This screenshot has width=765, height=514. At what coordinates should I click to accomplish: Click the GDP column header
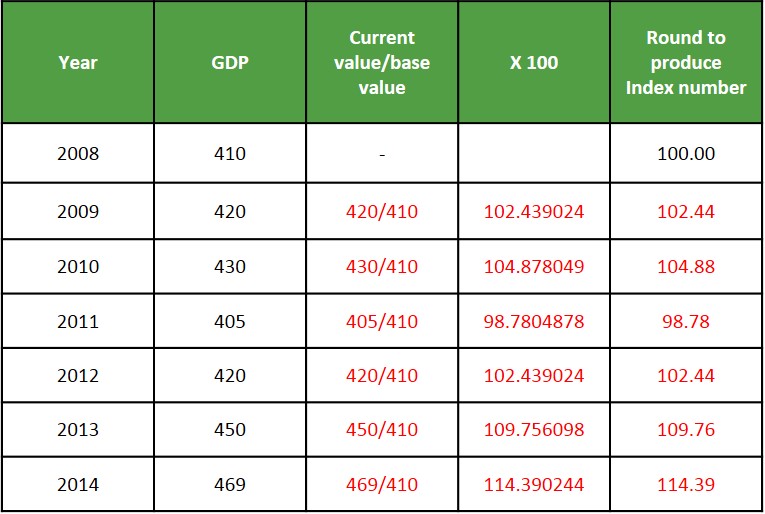coord(230,62)
